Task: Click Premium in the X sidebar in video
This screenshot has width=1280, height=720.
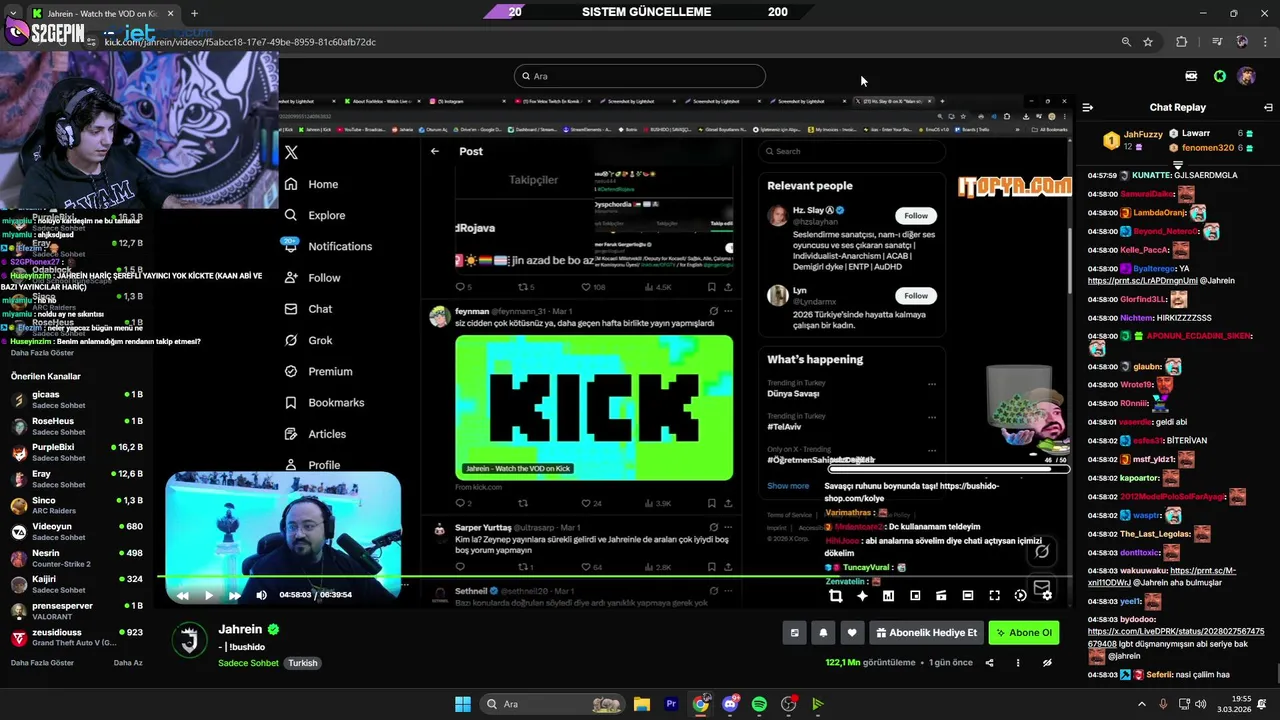Action: [318, 371]
